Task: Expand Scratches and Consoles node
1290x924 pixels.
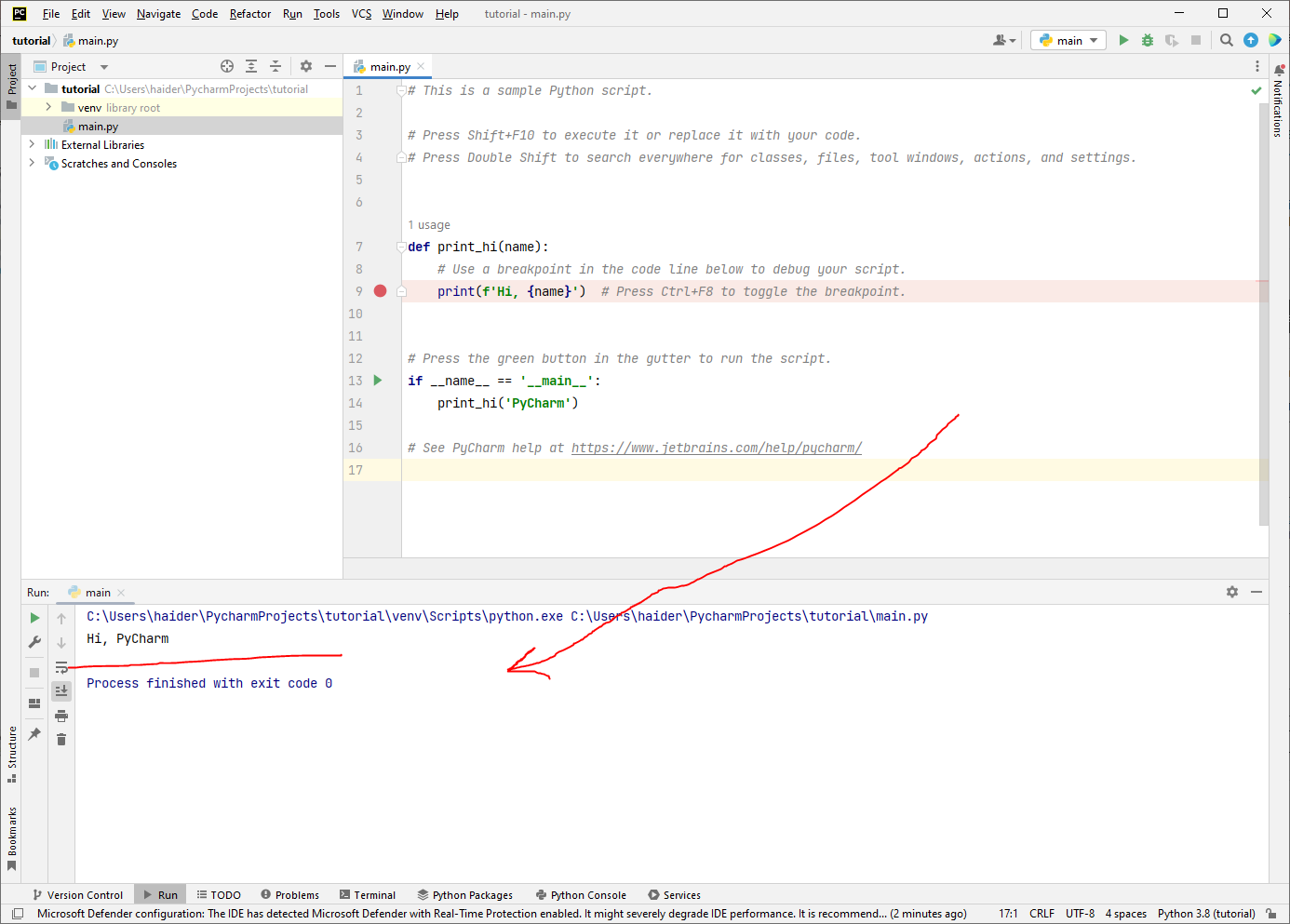Action: coord(33,163)
